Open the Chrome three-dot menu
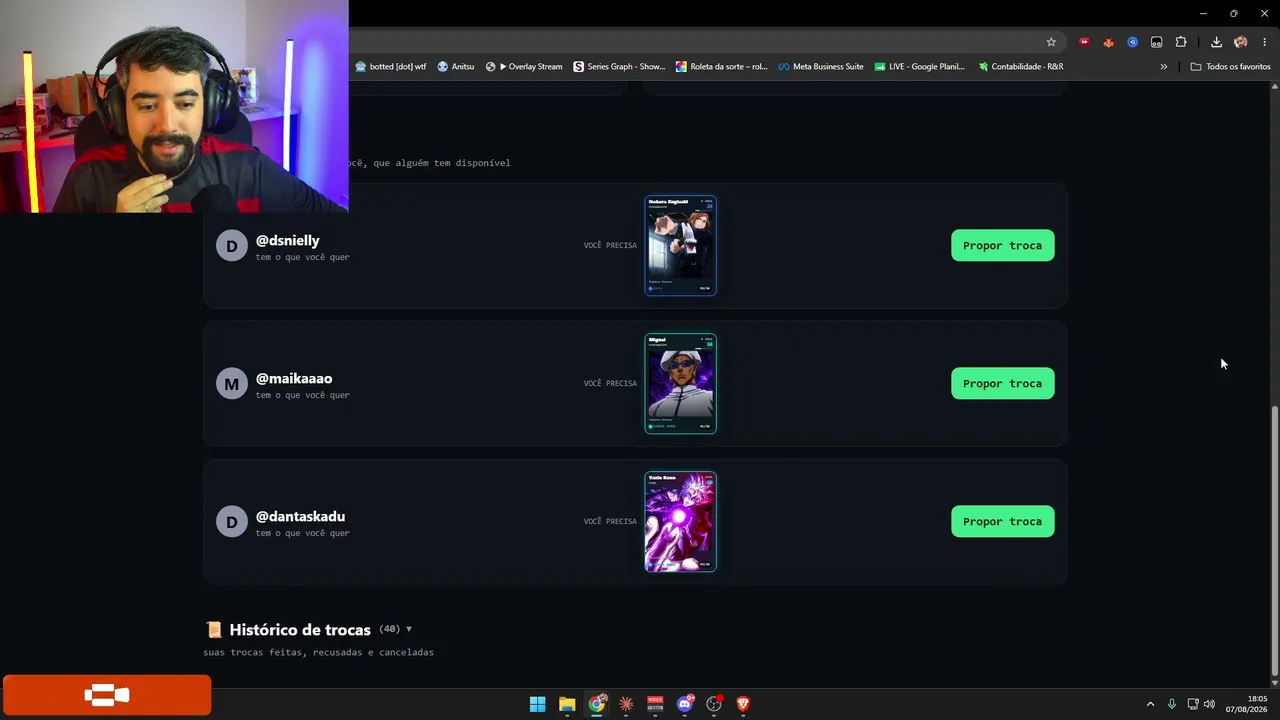 coord(1264,42)
